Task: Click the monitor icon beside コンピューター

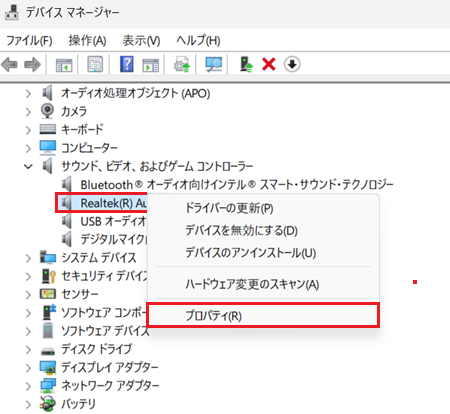Action: (48, 148)
